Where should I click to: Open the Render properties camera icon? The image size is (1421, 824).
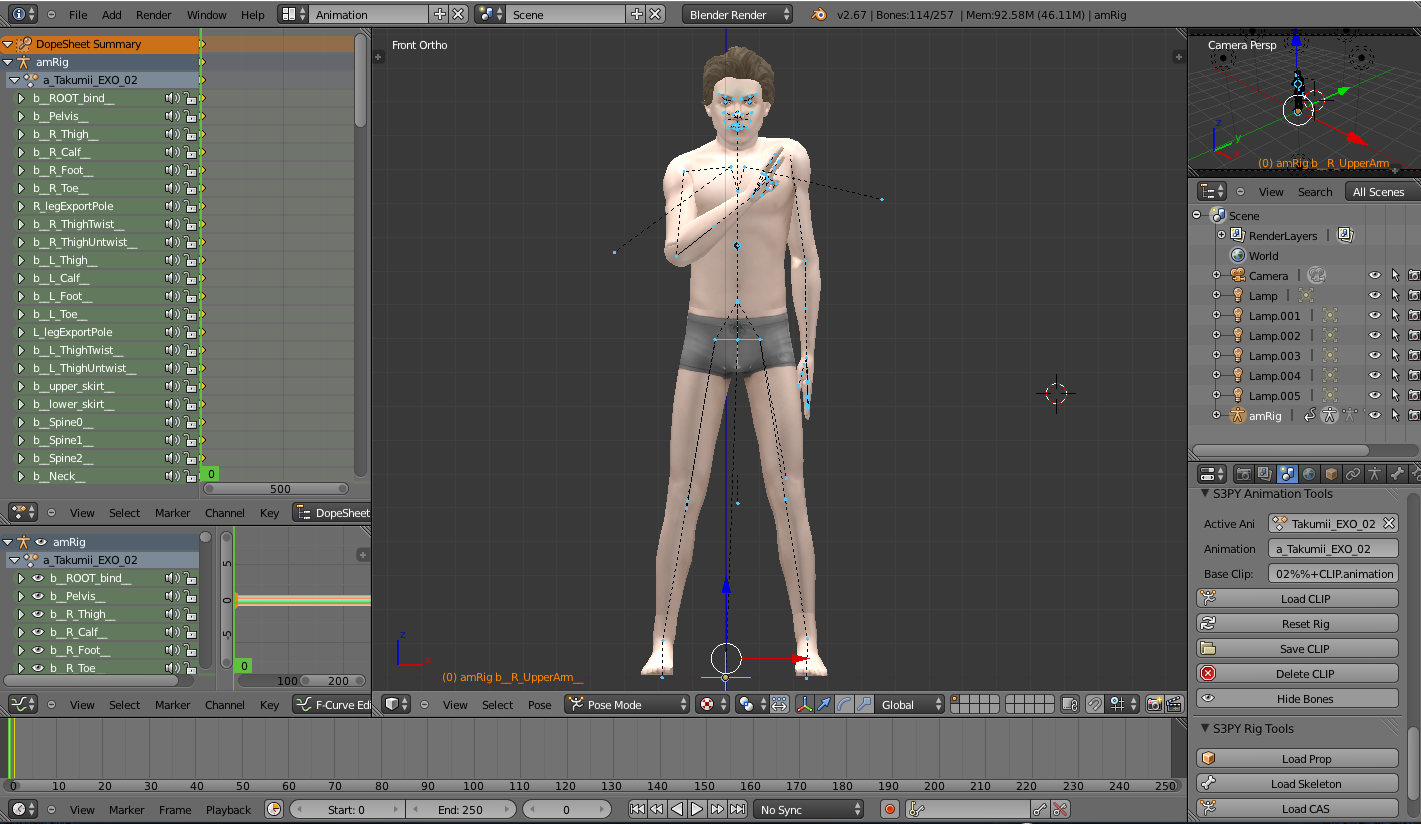tap(1244, 474)
